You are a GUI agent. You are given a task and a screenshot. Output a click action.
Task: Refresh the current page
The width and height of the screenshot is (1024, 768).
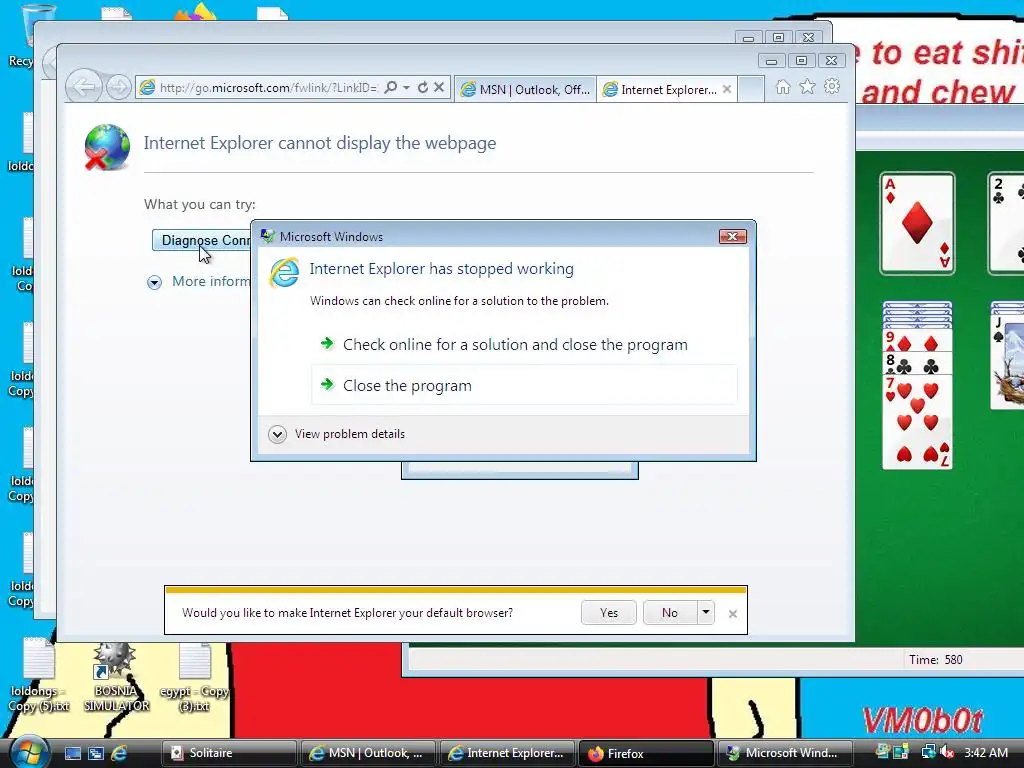pyautogui.click(x=423, y=87)
